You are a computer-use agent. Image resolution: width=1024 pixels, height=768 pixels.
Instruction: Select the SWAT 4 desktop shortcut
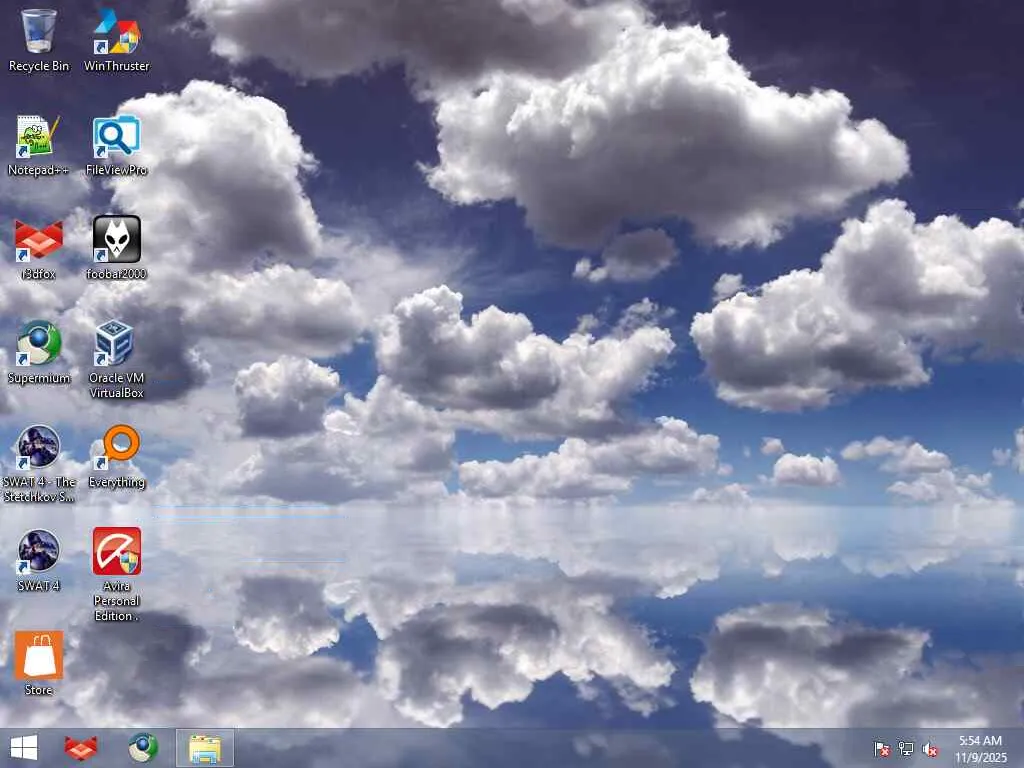click(x=39, y=561)
